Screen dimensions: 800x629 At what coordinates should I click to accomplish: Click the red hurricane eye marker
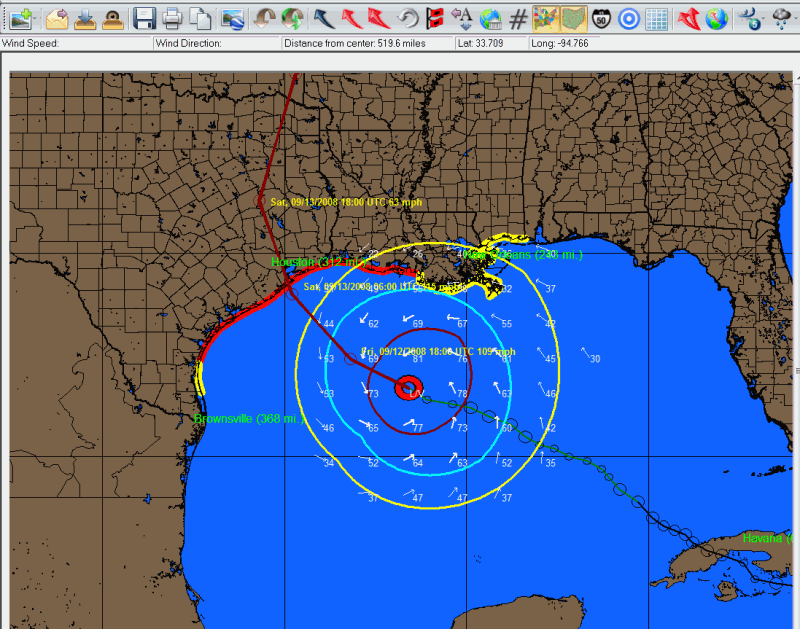[408, 388]
